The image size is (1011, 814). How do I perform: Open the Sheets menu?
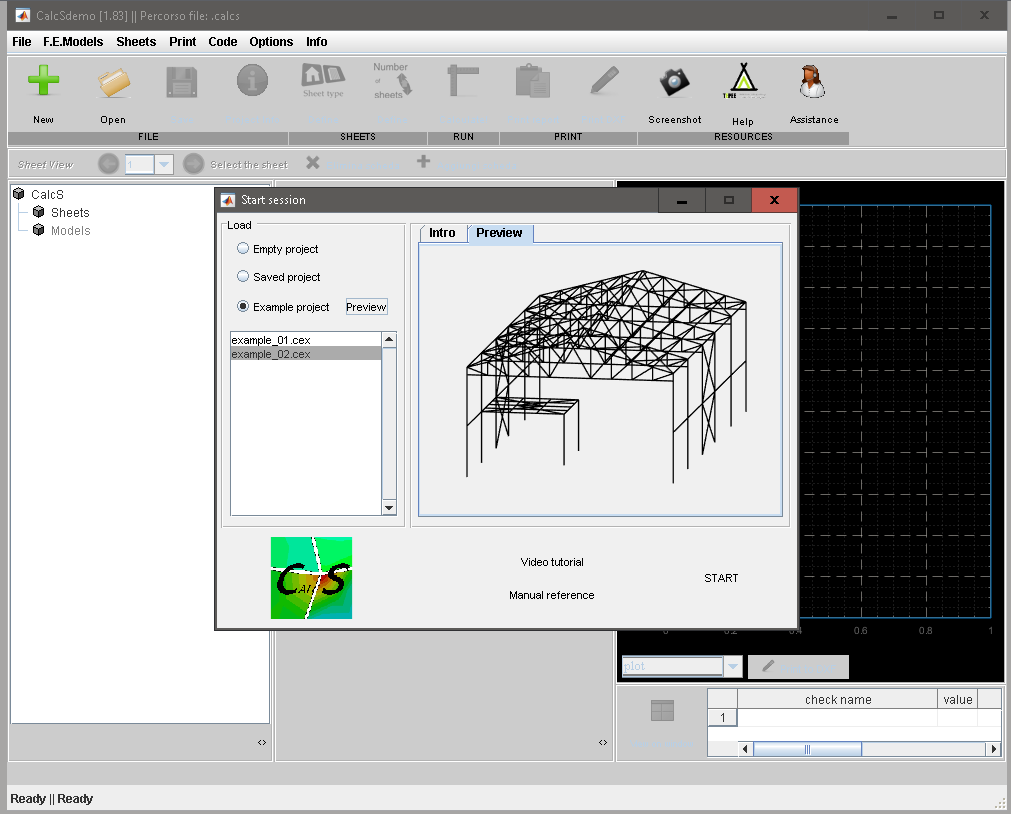(x=136, y=42)
